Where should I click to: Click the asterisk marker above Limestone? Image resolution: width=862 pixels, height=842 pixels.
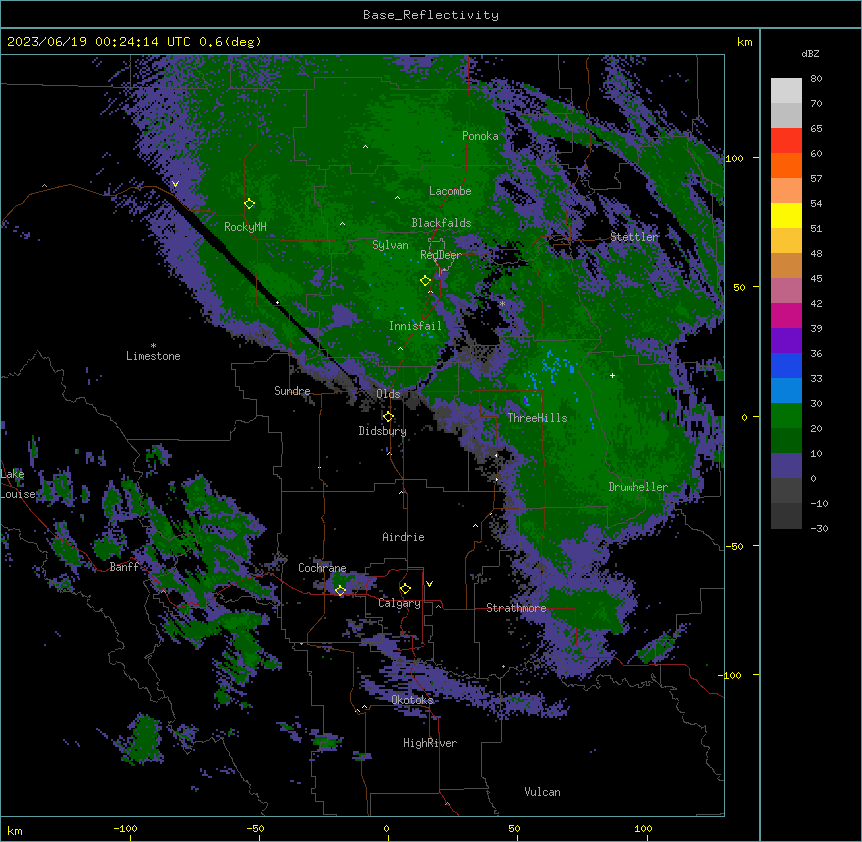[153, 346]
